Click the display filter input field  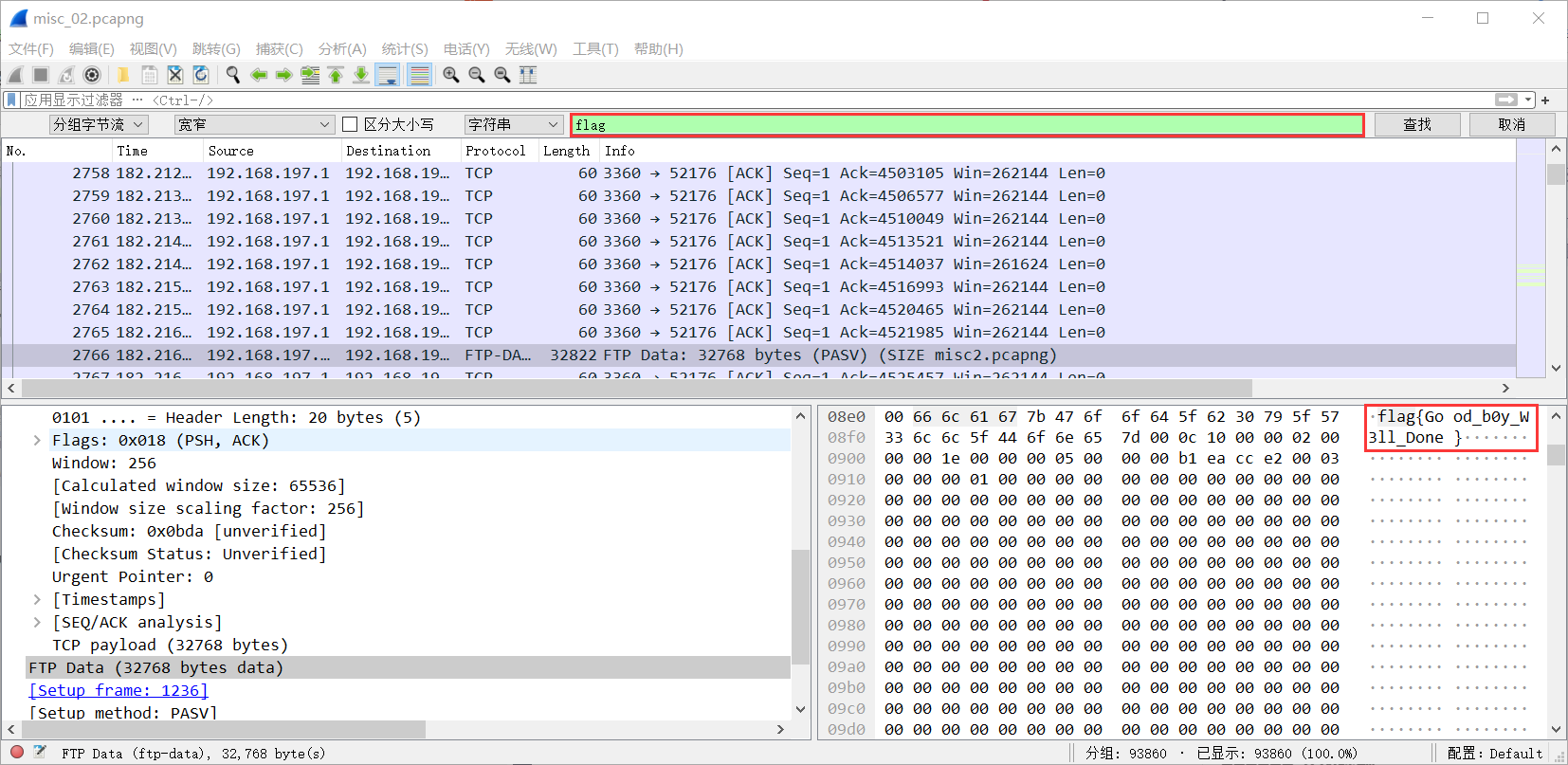click(758, 100)
